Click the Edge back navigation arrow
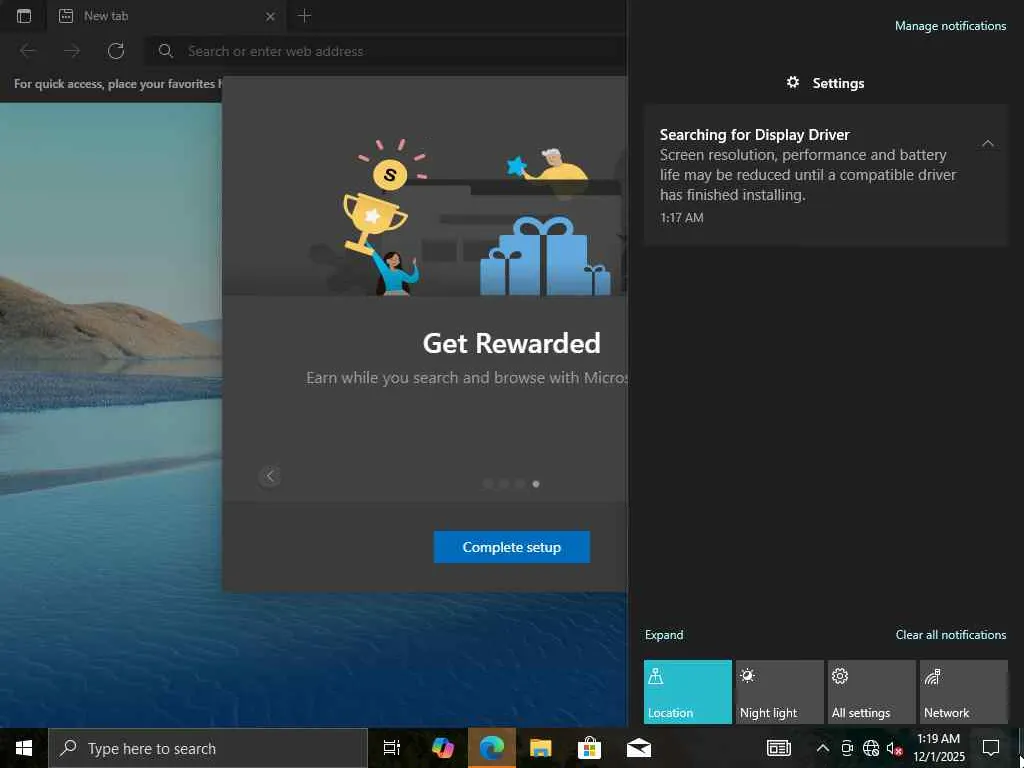 point(28,51)
